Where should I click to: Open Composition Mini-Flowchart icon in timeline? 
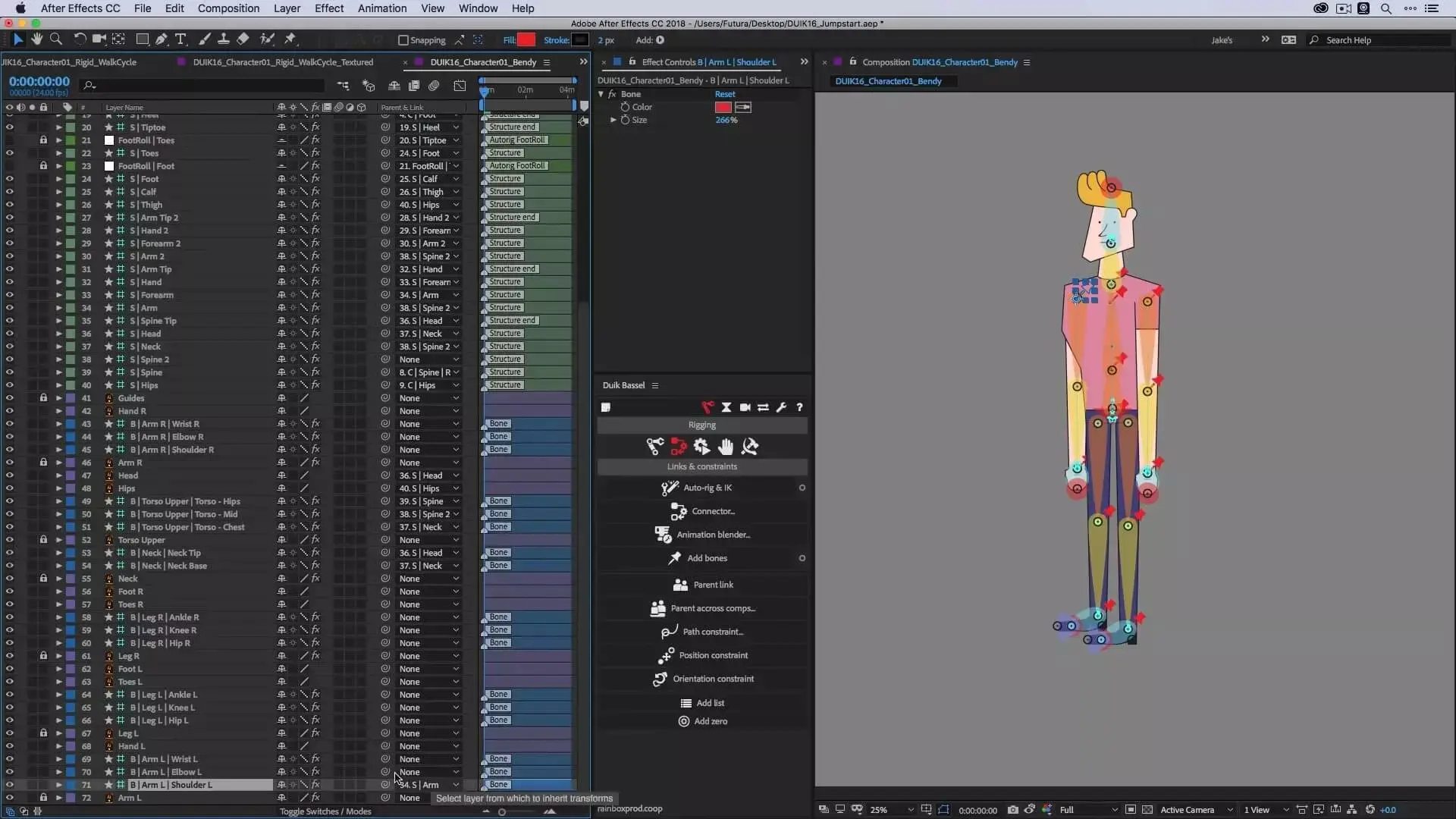pos(344,86)
